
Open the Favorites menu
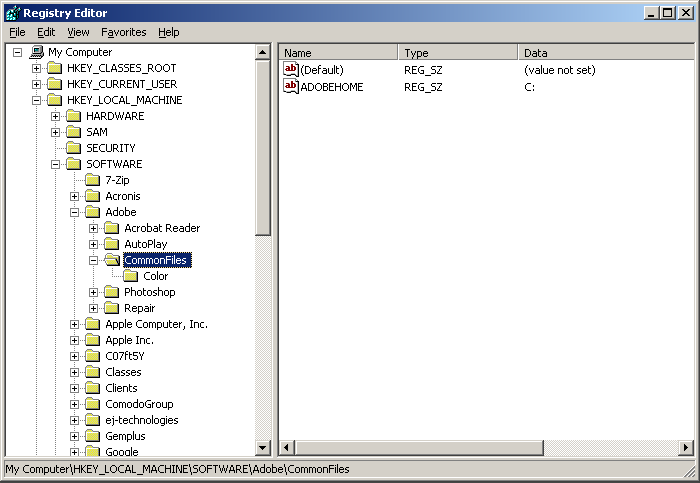(x=124, y=32)
